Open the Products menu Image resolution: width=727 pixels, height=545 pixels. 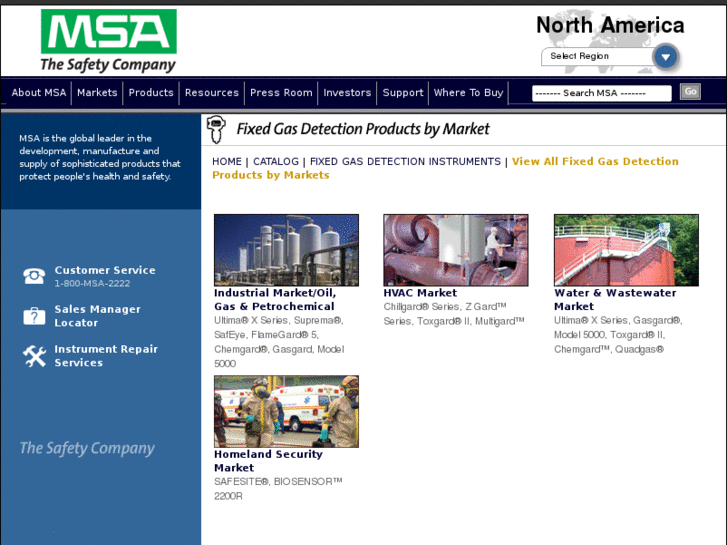pyautogui.click(x=151, y=93)
